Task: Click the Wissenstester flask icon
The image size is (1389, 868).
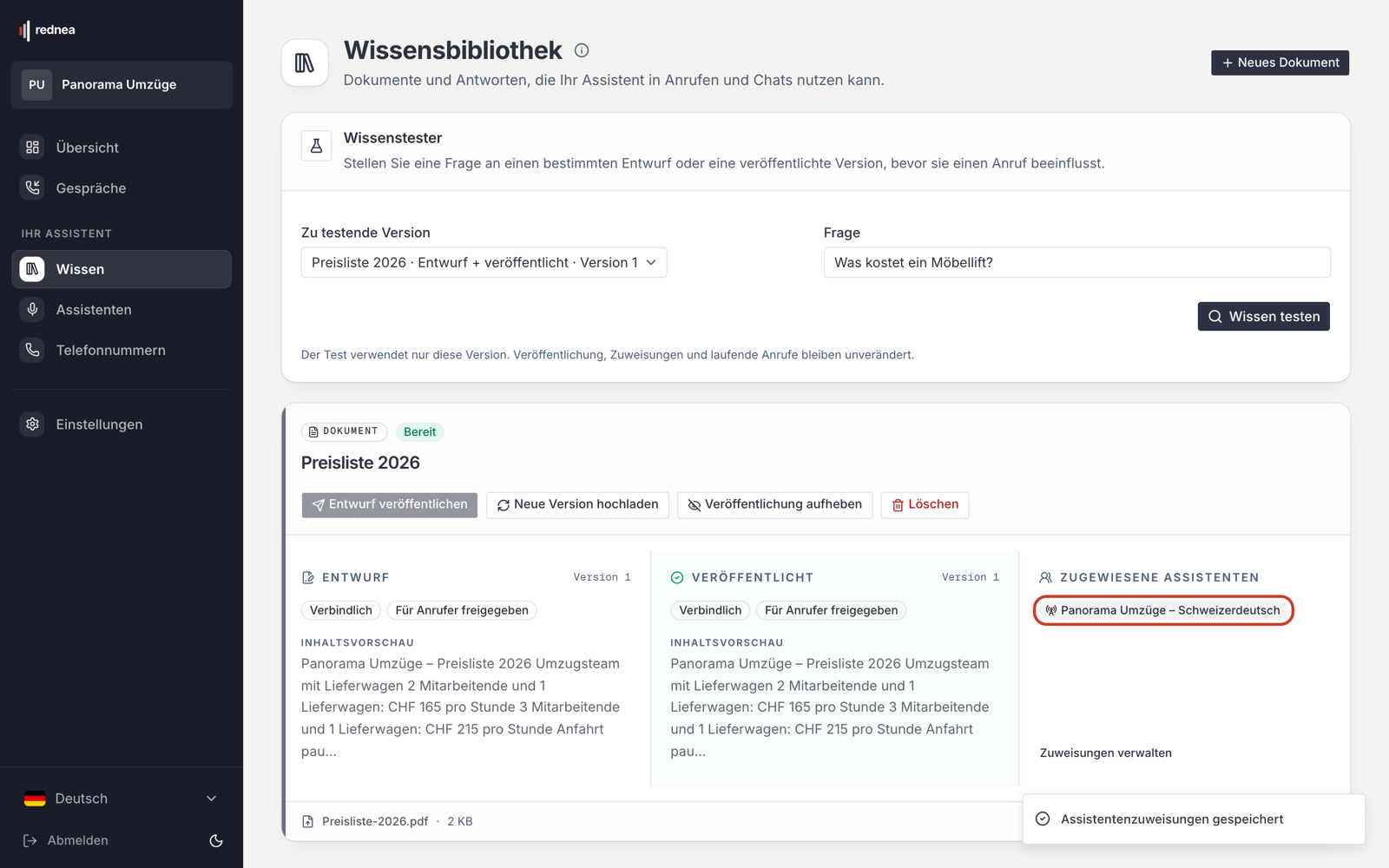Action: pos(317,146)
